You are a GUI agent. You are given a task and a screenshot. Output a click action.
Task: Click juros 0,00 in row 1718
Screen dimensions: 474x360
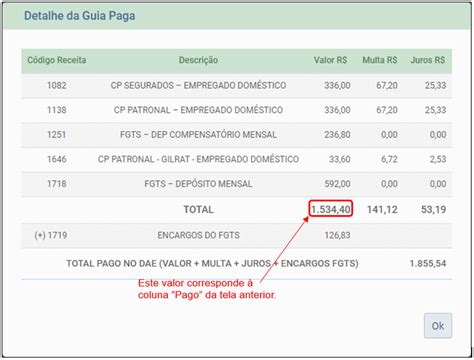438,184
